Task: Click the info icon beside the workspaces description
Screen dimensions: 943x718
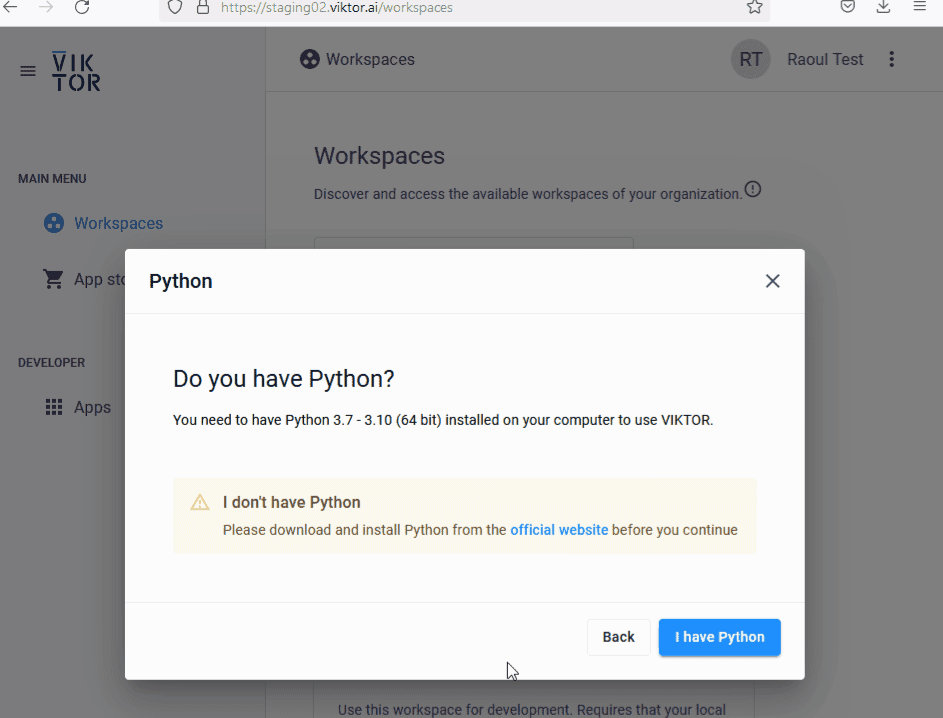Action: [x=753, y=189]
